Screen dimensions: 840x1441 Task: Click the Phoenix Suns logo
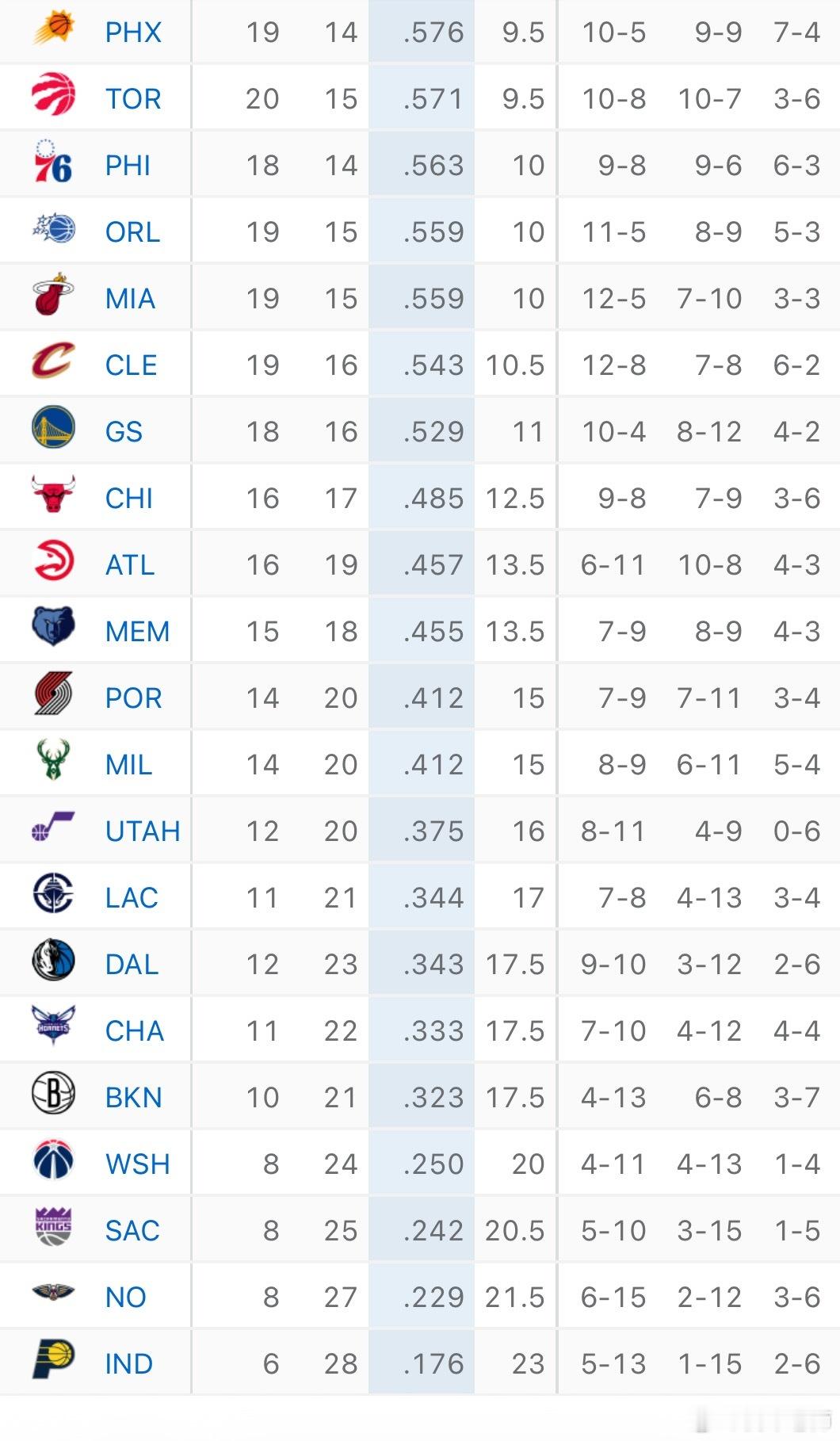pyautogui.click(x=52, y=32)
